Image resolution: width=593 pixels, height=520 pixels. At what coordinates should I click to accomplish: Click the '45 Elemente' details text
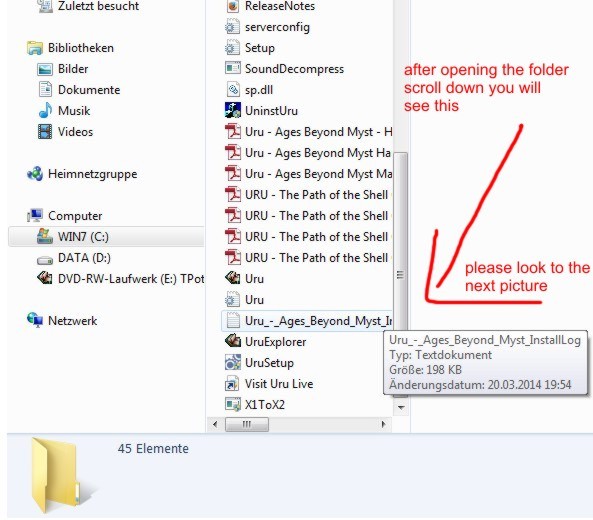pos(153,449)
